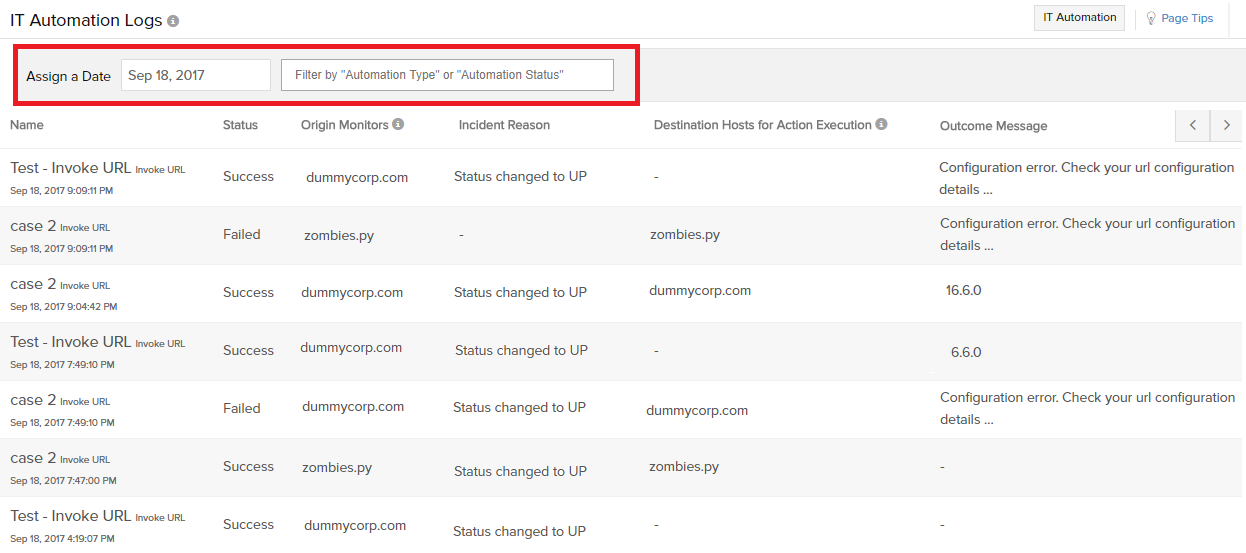
Task: Click info icon next to Origin Monitors
Action: [398, 125]
